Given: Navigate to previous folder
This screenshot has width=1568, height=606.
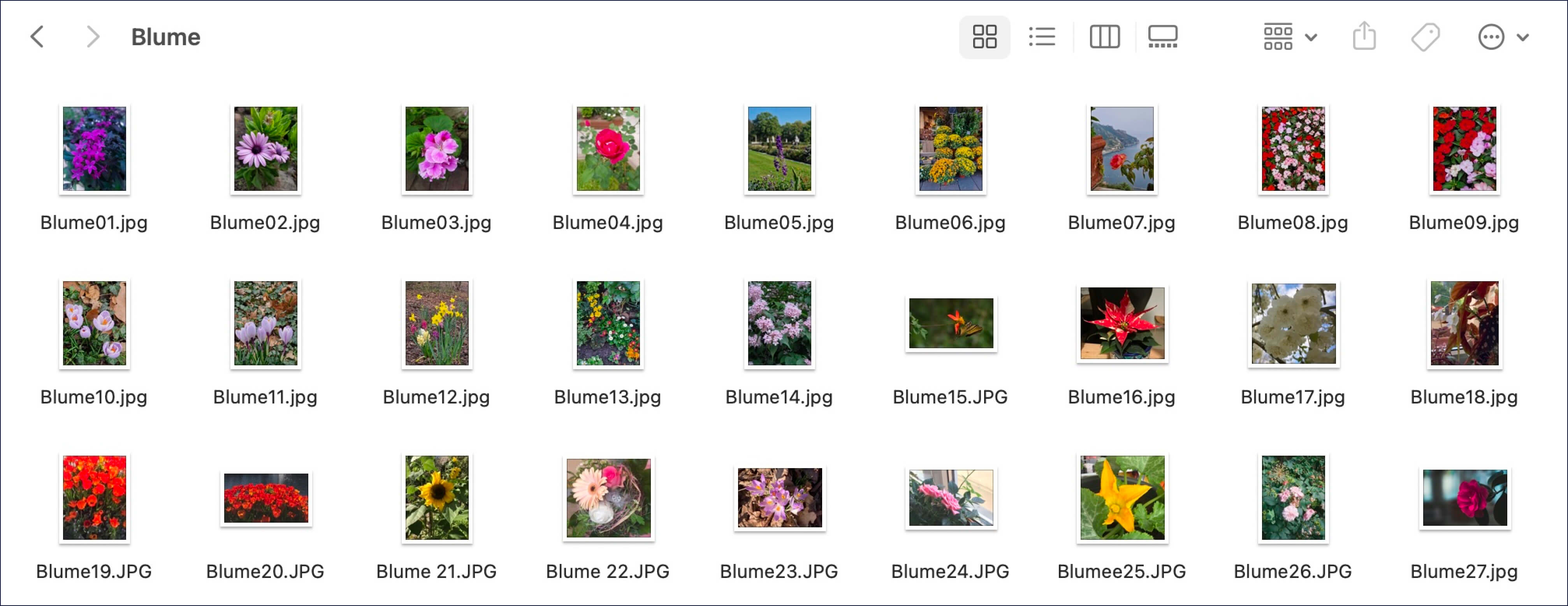Looking at the screenshot, I should pyautogui.click(x=36, y=37).
